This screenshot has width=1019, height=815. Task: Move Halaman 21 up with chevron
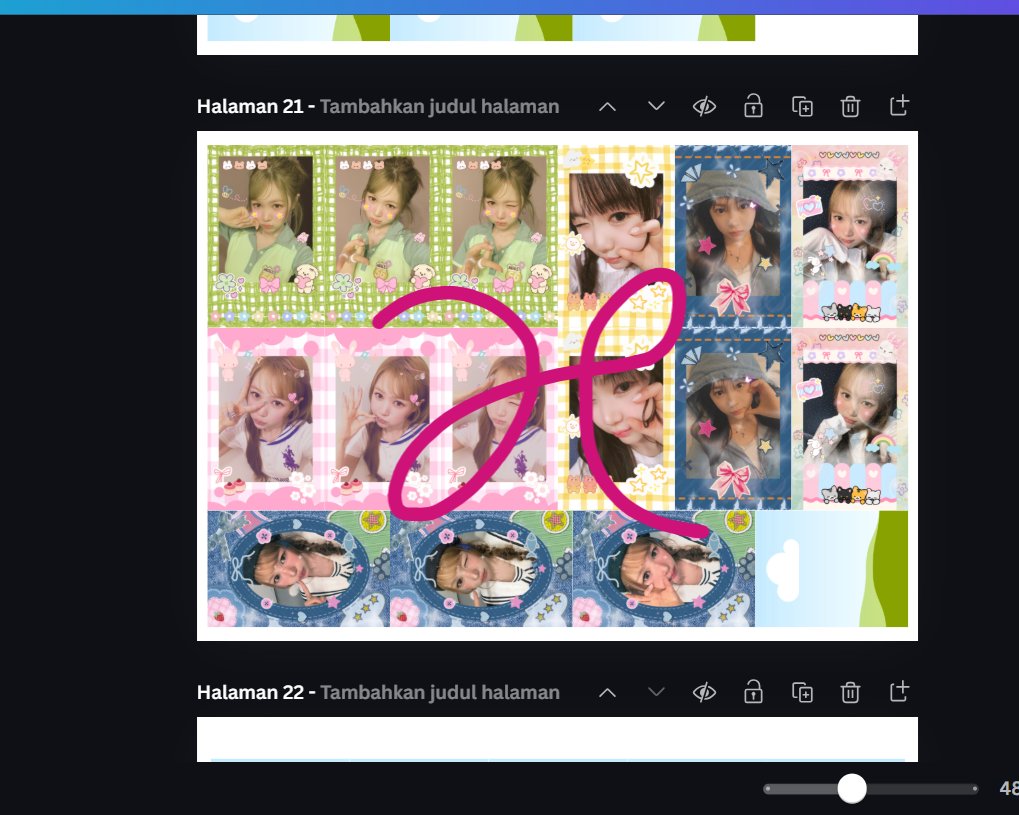607,107
